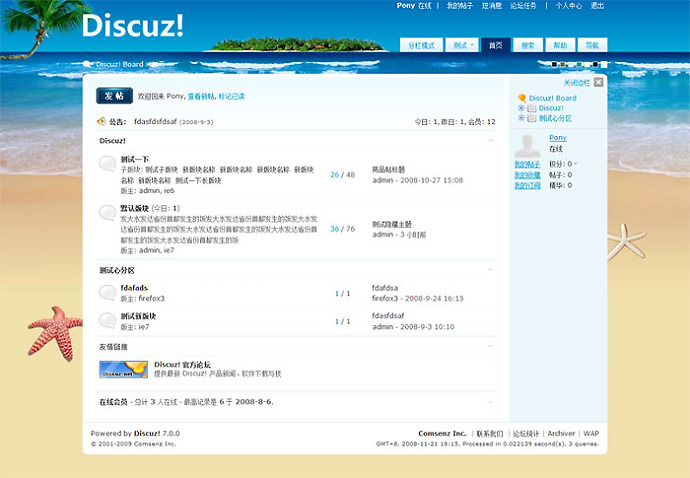This screenshot has width=690, height=478.
Task: Click the WAP footer link
Action: [591, 434]
